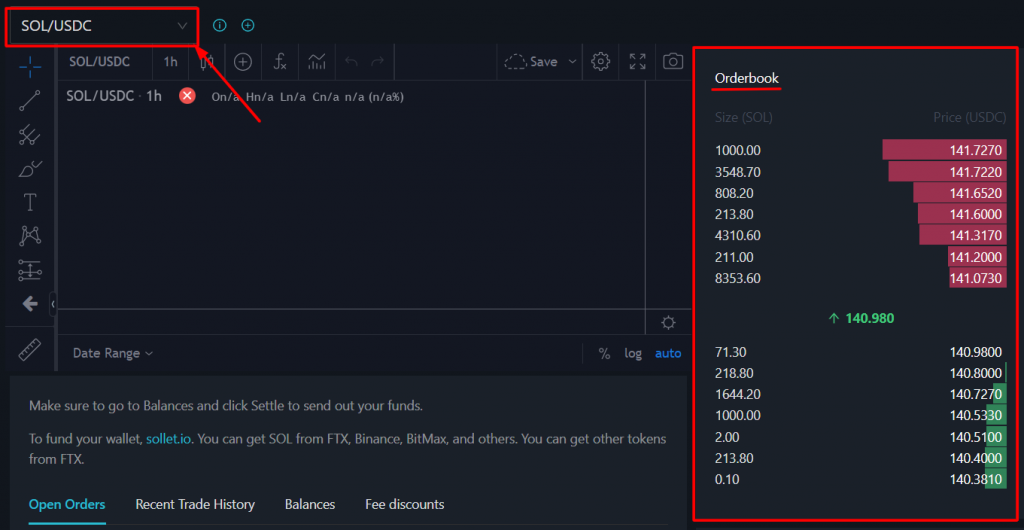The width and height of the screenshot is (1024, 530).
Task: Toggle percent scale on chart
Action: click(604, 353)
